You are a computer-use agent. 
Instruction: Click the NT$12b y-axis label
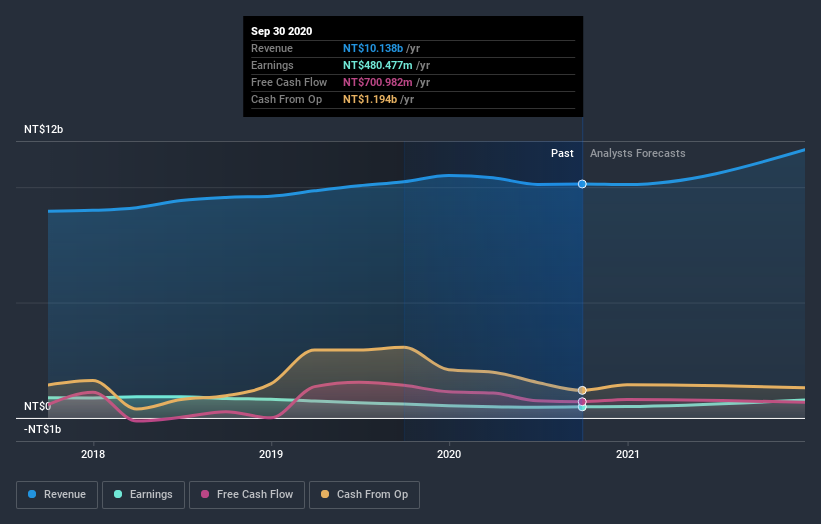43,129
